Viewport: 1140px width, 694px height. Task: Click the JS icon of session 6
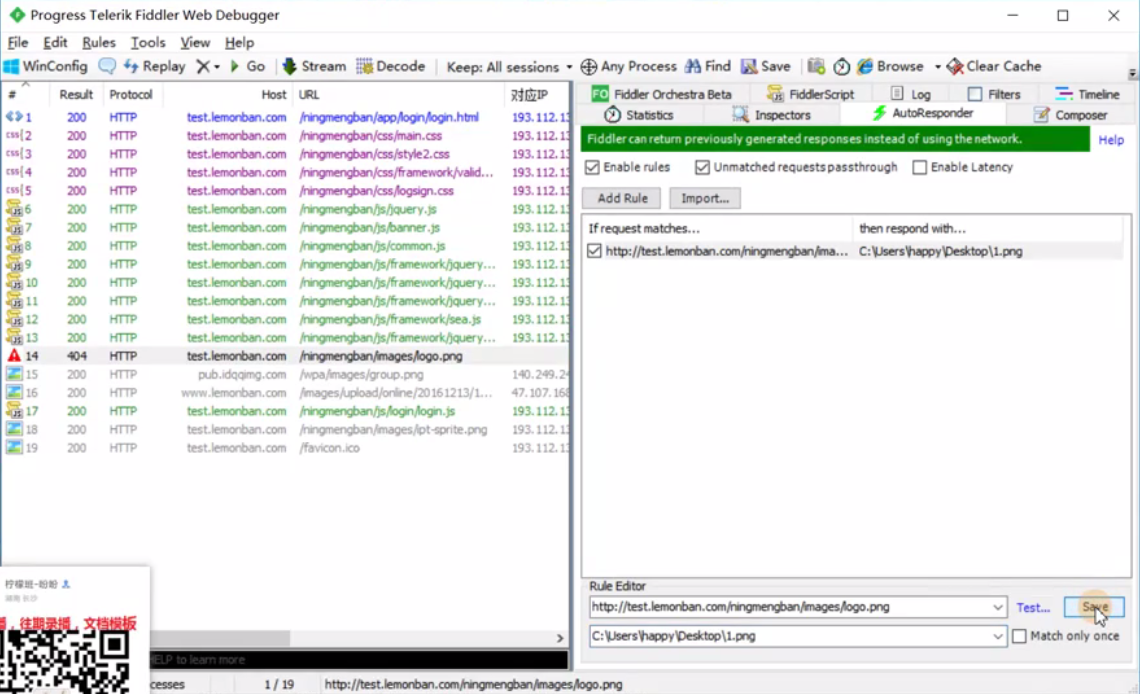(14, 209)
